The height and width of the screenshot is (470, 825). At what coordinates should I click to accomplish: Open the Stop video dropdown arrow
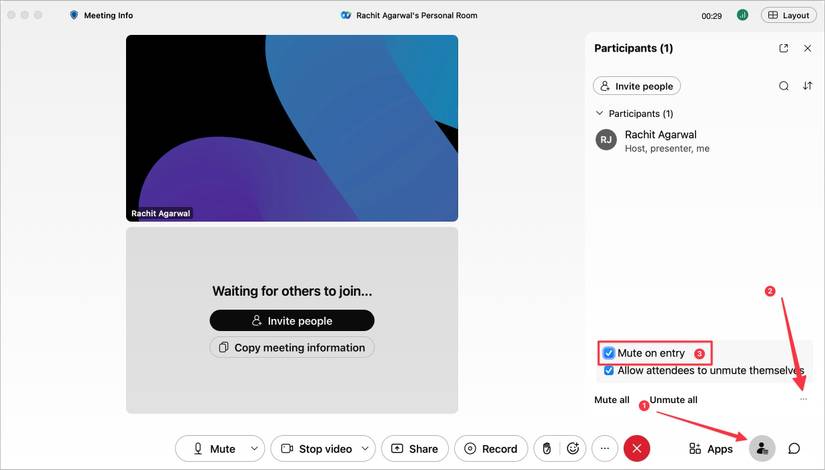366,449
